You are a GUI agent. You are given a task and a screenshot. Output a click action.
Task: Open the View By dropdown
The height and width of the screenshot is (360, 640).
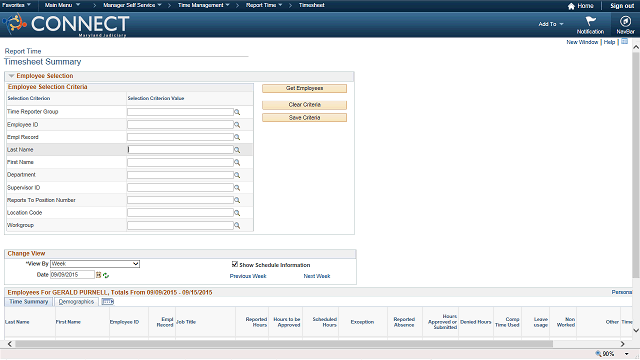[95, 264]
